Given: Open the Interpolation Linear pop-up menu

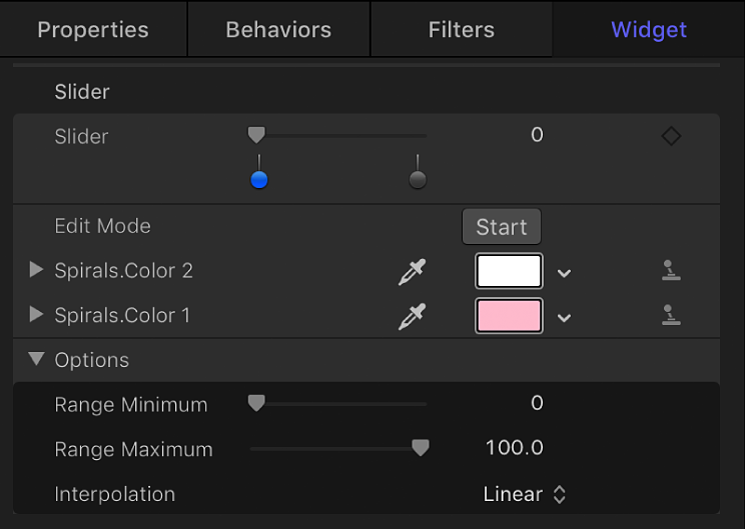Looking at the screenshot, I should coord(525,494).
